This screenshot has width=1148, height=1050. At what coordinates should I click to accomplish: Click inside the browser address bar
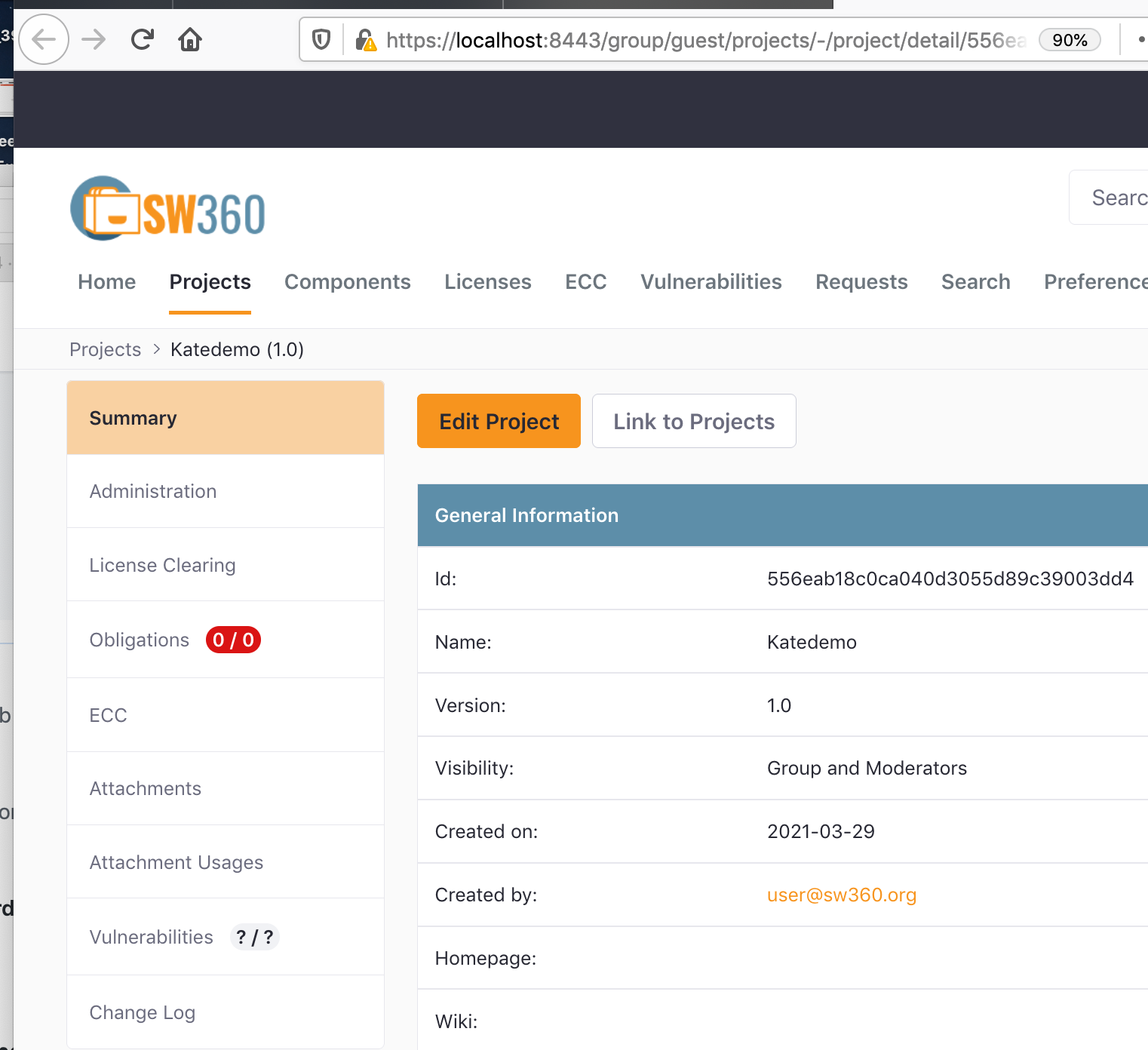point(679,40)
